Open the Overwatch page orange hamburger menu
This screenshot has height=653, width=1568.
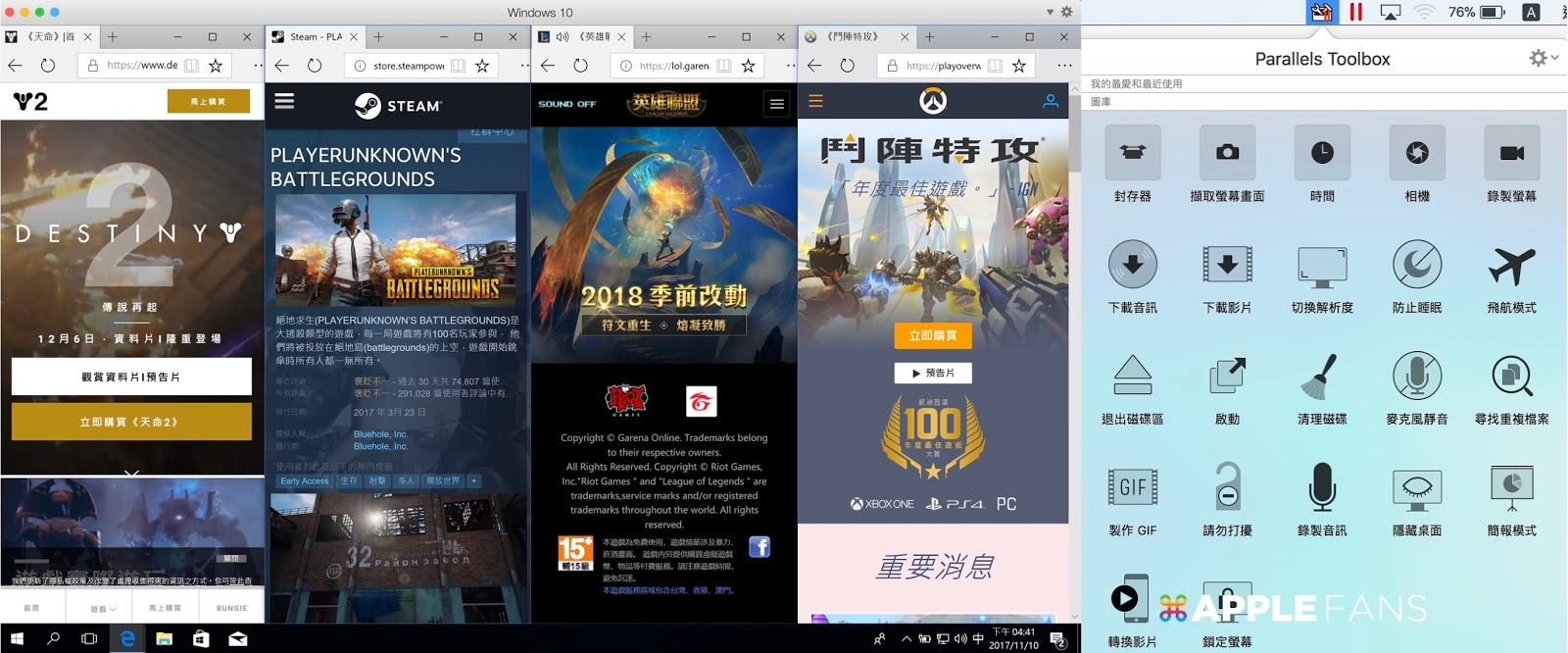[815, 101]
